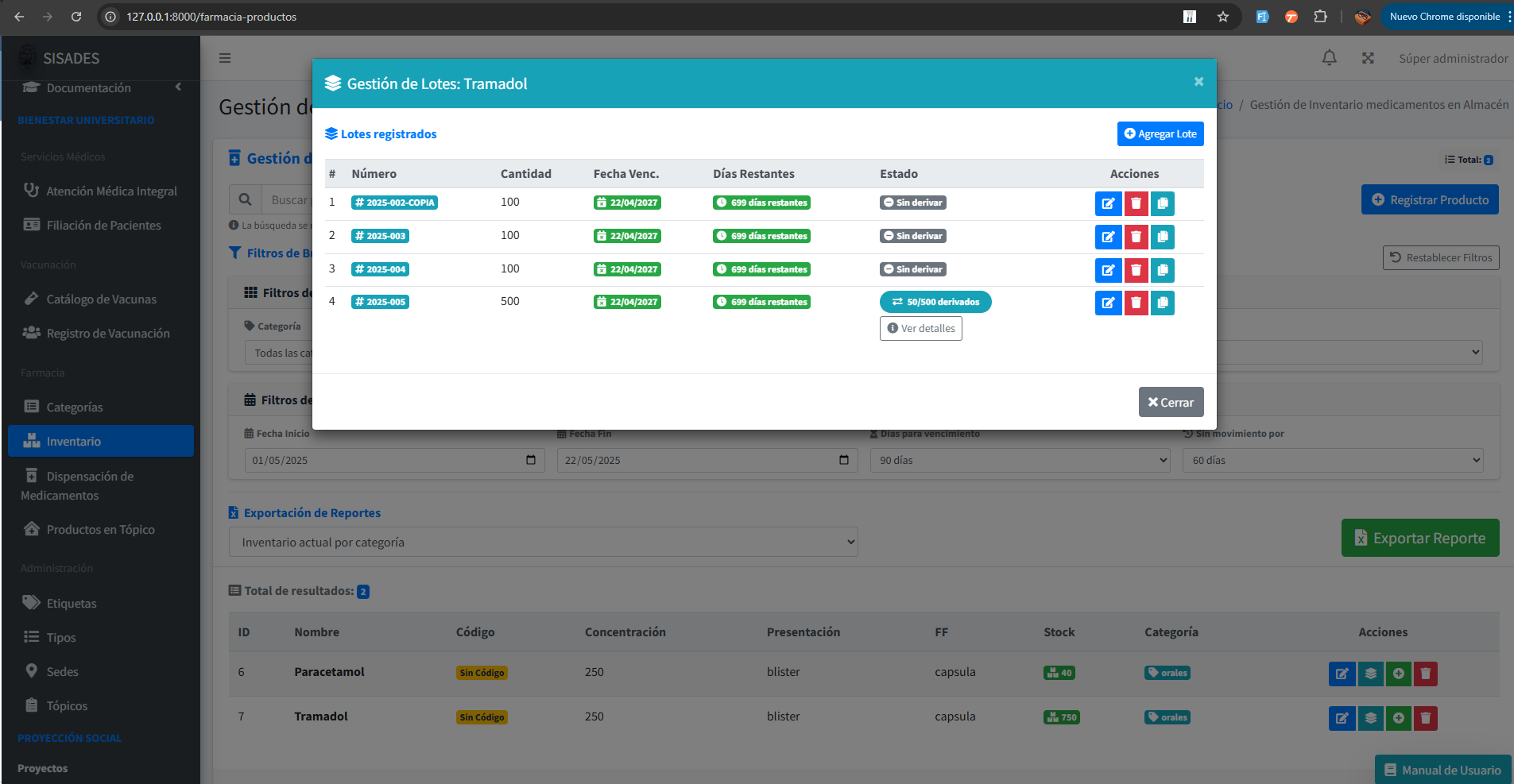Select Inventario sidebar item
The image size is (1514, 784).
point(101,441)
